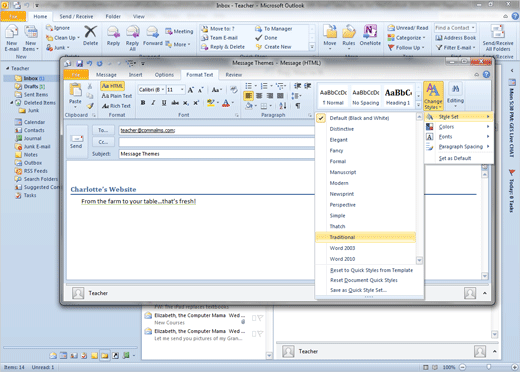This screenshot has height=372, width=520.
Task: Select the checked Default (Black and White) style
Action: tap(366, 118)
